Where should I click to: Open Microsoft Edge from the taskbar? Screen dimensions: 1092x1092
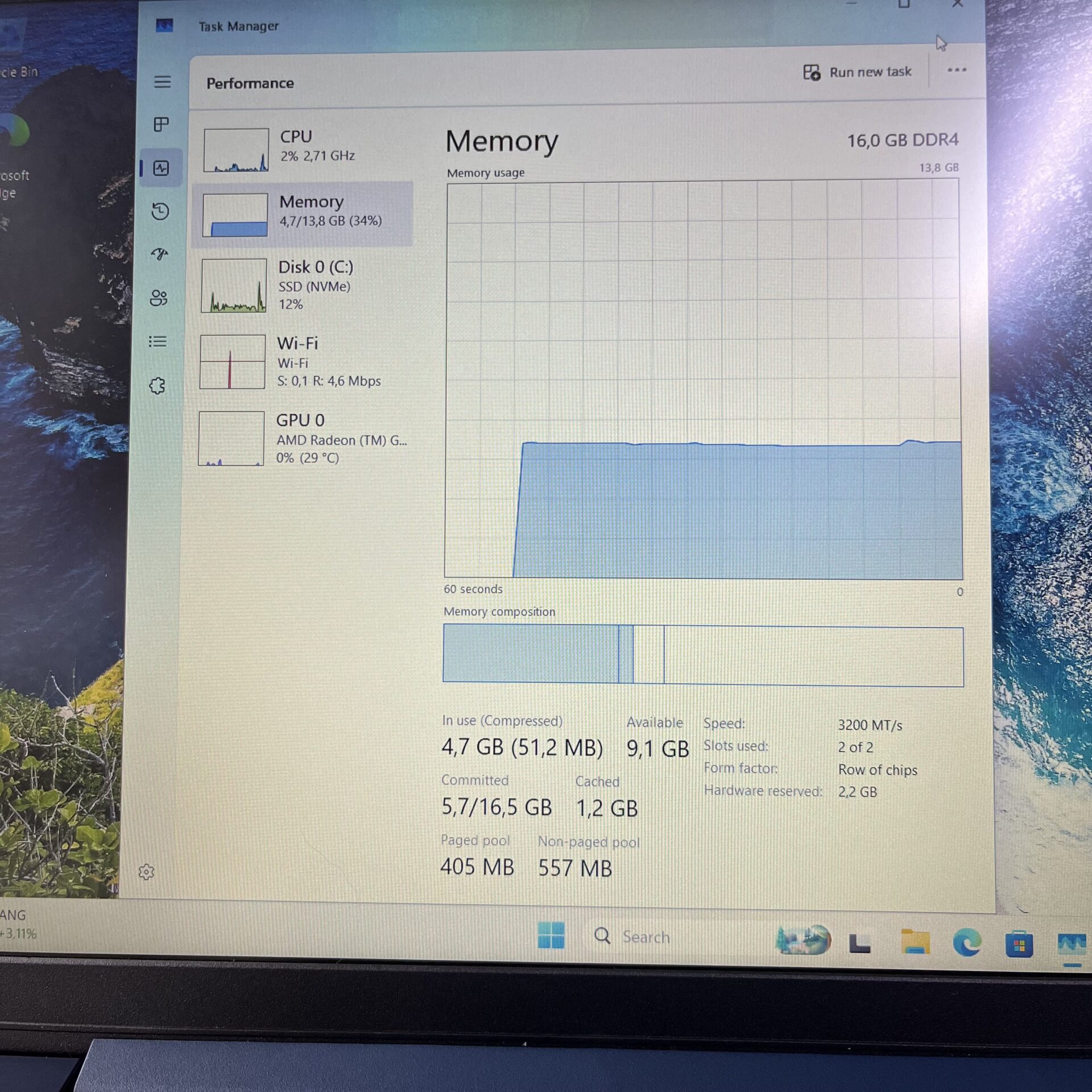pyautogui.click(x=967, y=942)
